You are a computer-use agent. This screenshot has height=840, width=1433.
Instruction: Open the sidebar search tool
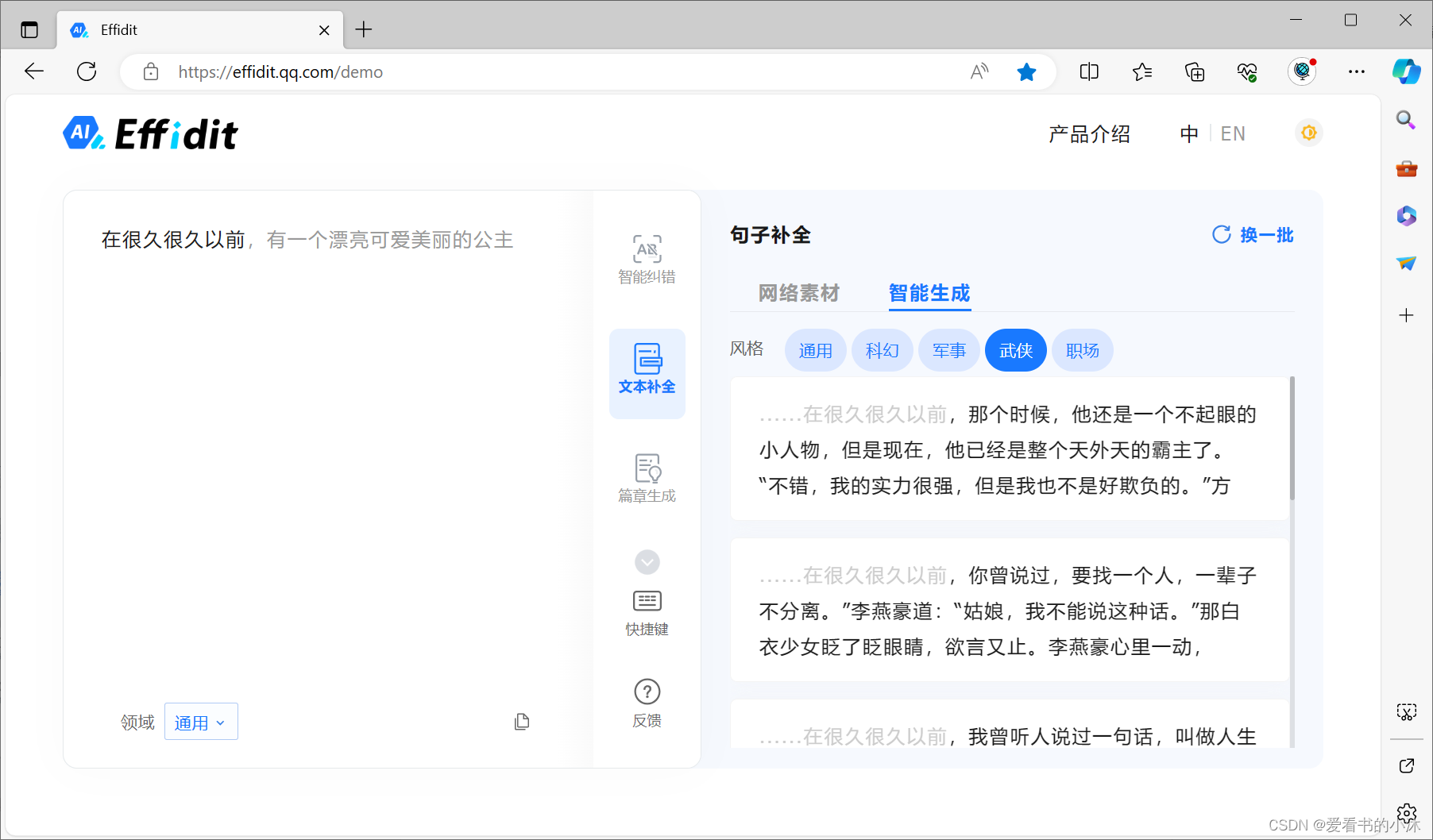[x=1406, y=120]
